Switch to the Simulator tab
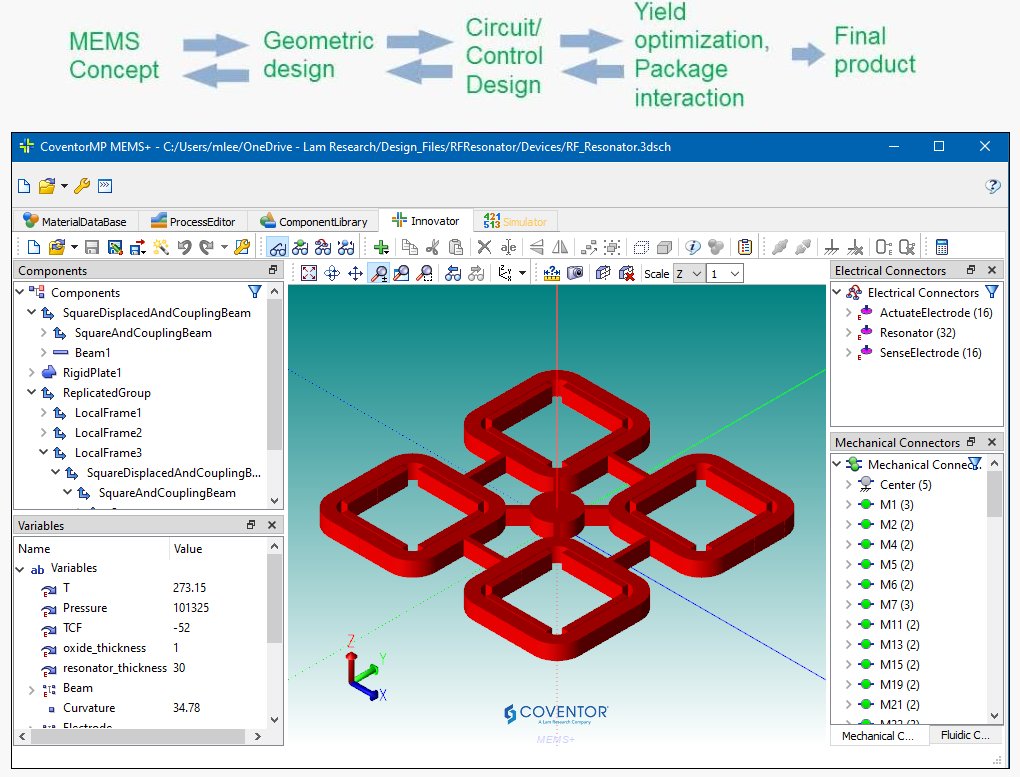The image size is (1020, 777). click(x=515, y=221)
